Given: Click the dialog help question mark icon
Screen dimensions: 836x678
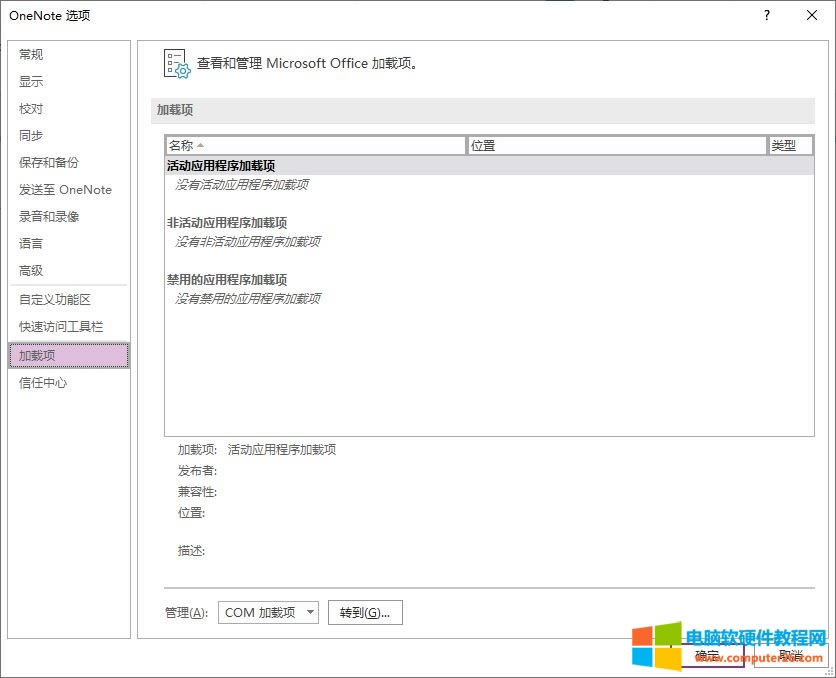Looking at the screenshot, I should click(x=766, y=15).
